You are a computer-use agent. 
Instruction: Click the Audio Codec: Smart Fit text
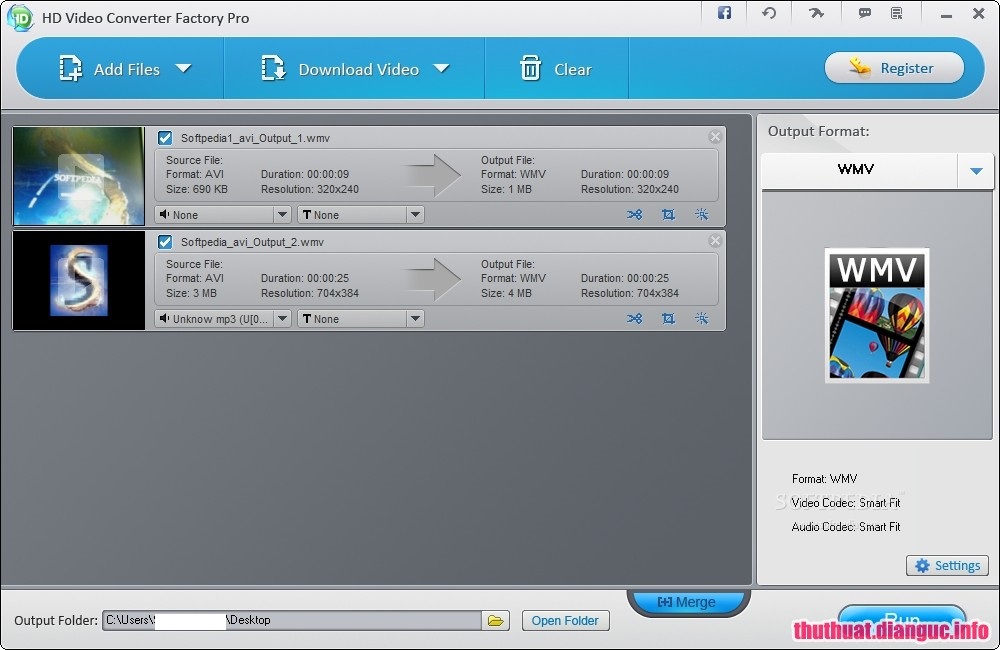(x=846, y=527)
